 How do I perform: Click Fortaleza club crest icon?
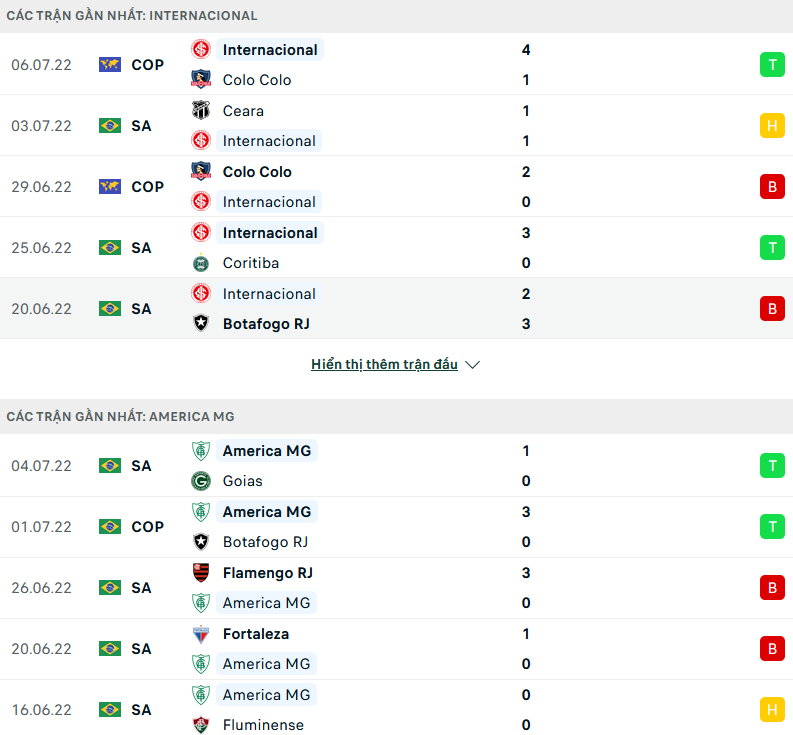coord(201,634)
